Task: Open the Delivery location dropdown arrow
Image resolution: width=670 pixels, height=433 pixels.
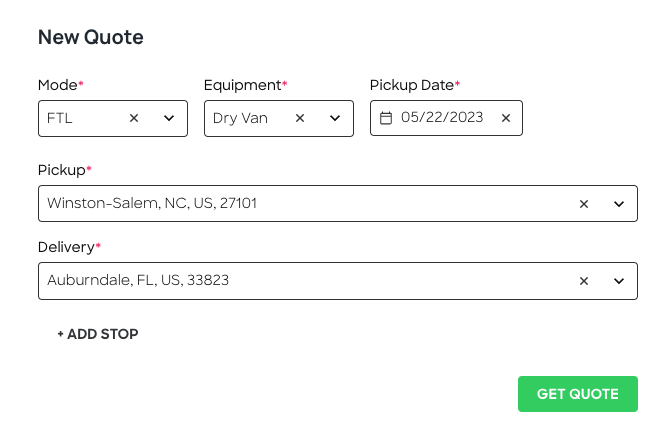Action: pos(619,281)
